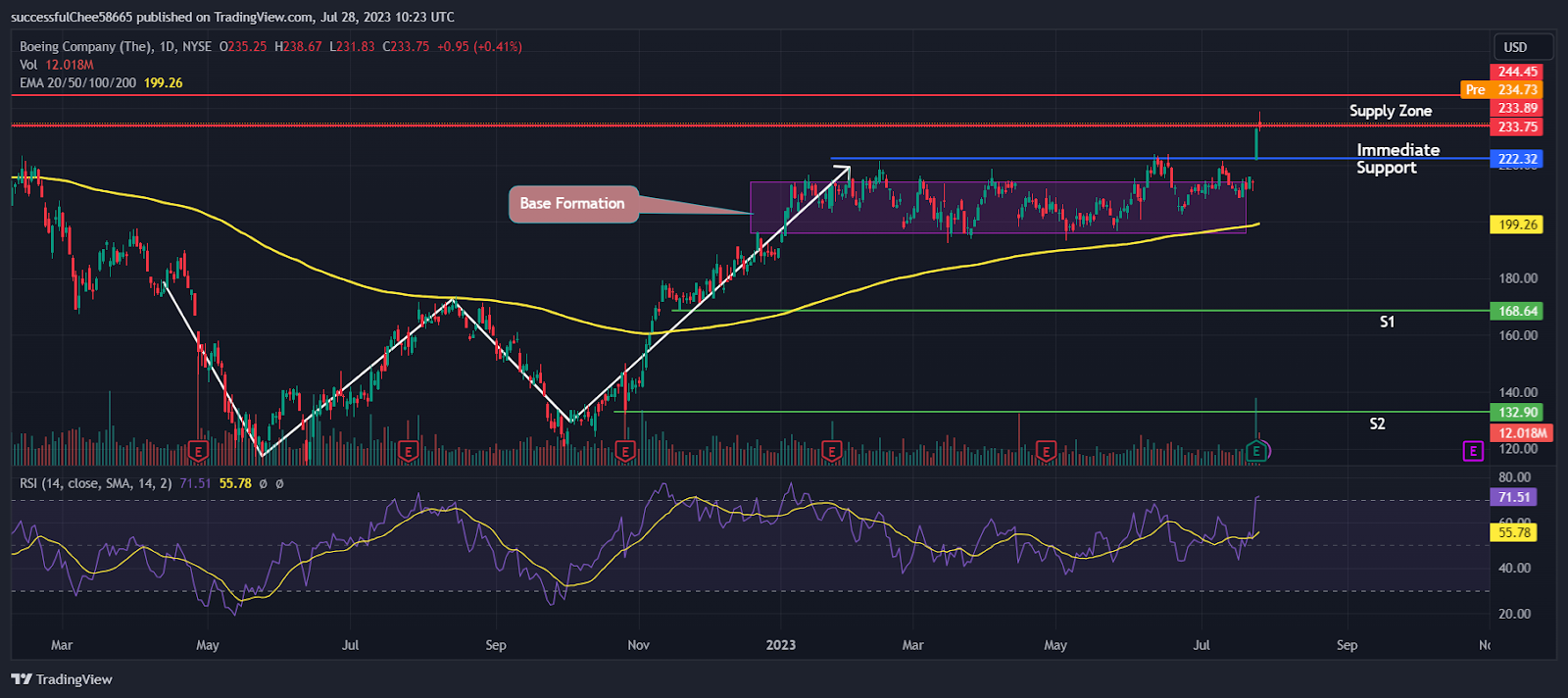Click the yellow 199.26 EMA price label
The image size is (1568, 698).
coord(1517,224)
